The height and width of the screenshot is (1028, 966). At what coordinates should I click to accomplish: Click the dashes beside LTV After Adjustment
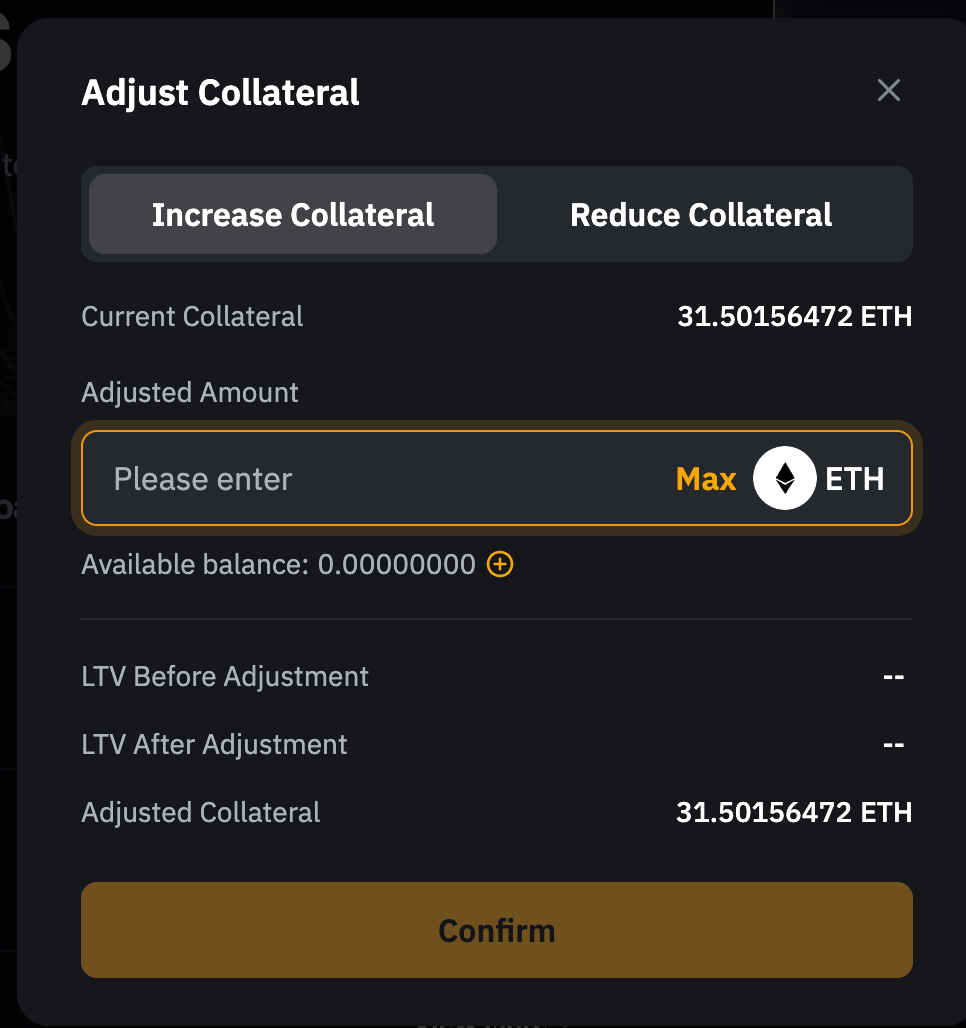pos(893,745)
